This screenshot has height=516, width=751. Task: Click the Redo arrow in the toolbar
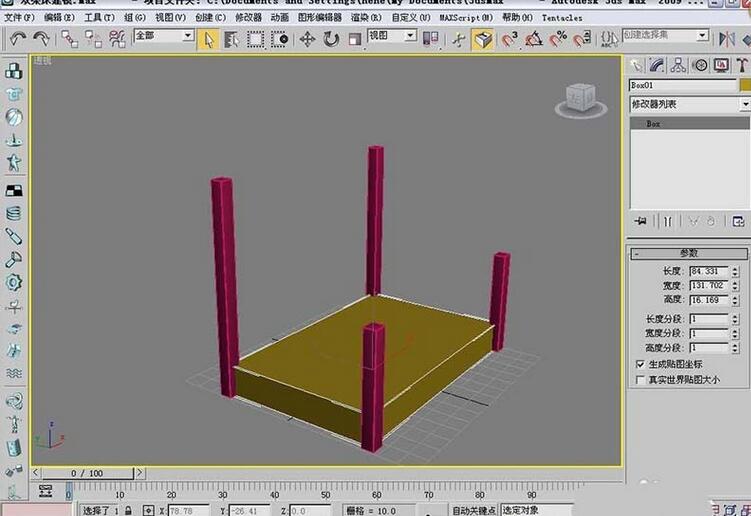41,38
